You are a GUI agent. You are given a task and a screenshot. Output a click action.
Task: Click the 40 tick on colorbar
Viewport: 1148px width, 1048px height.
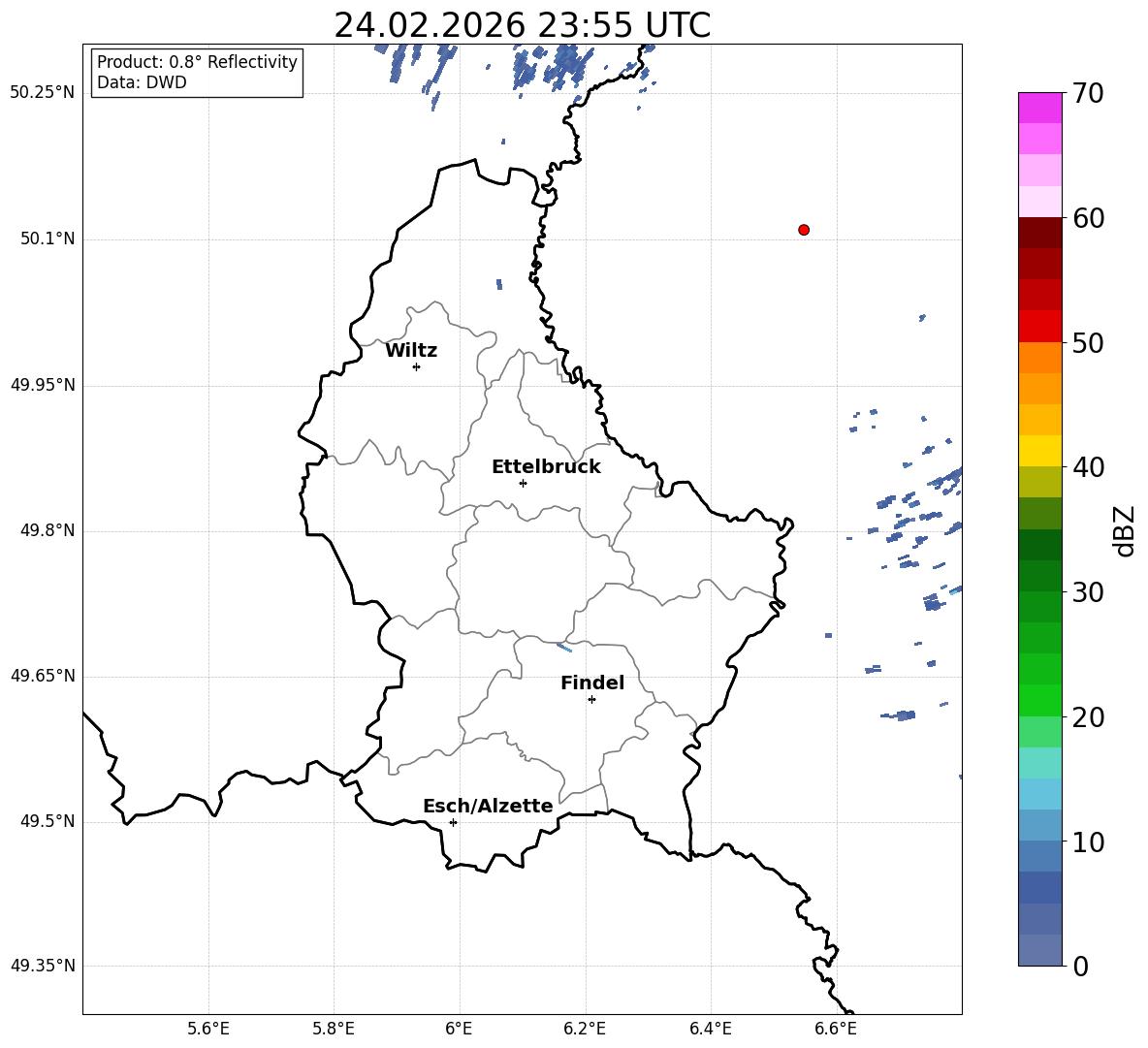point(1089,467)
